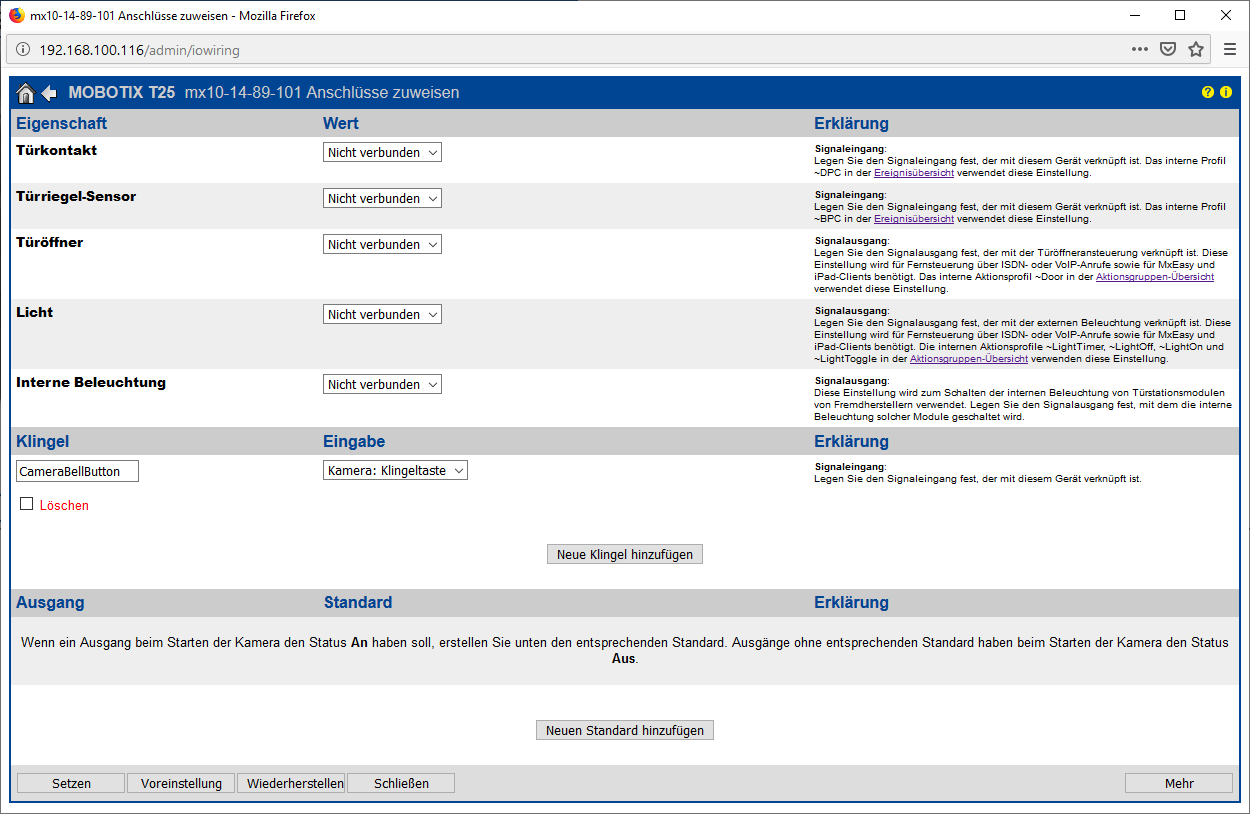Open the Türkontakt value dropdown

(382, 152)
